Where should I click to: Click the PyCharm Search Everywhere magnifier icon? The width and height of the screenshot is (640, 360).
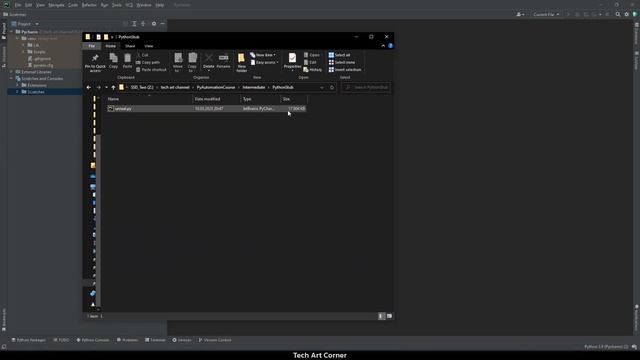[x=618, y=14]
